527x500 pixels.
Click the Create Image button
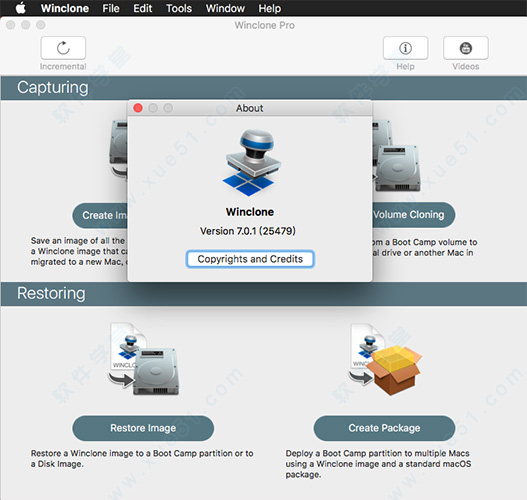click(100, 215)
